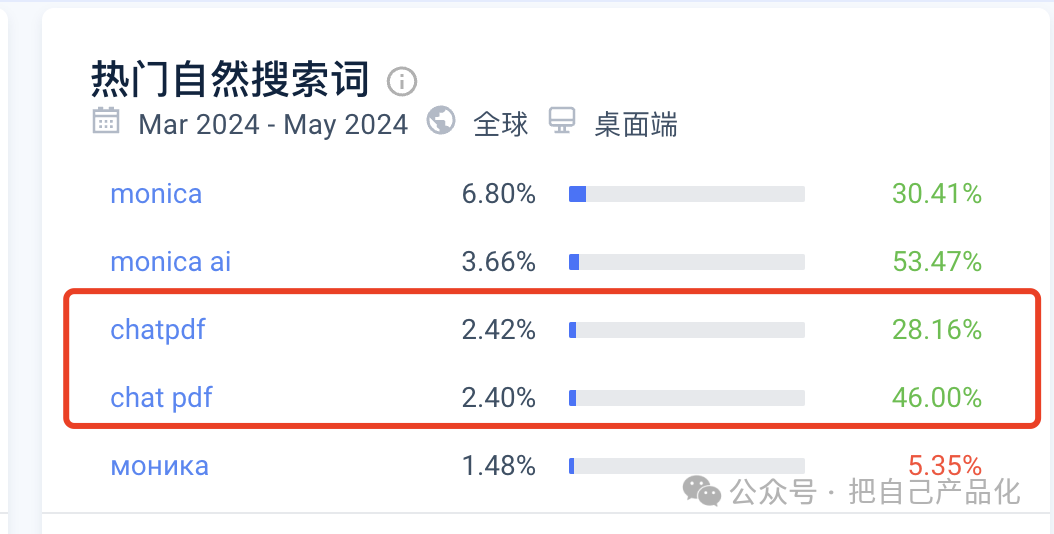Viewport: 1054px width, 534px height.
Task: Click the globe icon for region
Action: (441, 121)
